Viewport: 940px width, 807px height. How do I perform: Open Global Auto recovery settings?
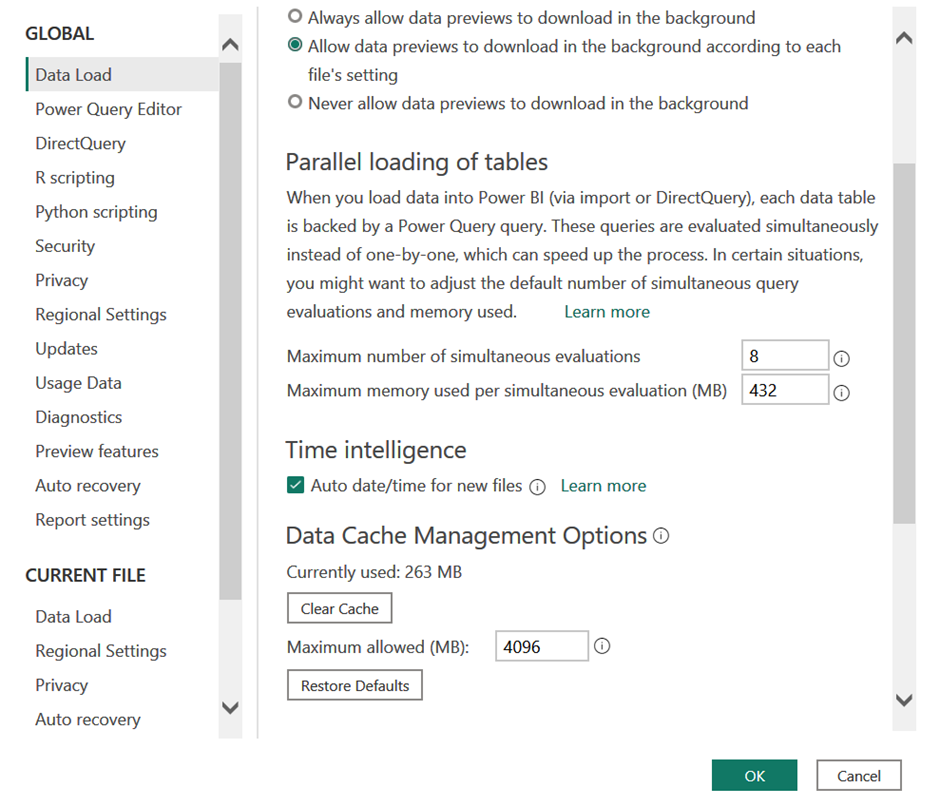pyautogui.click(x=88, y=485)
